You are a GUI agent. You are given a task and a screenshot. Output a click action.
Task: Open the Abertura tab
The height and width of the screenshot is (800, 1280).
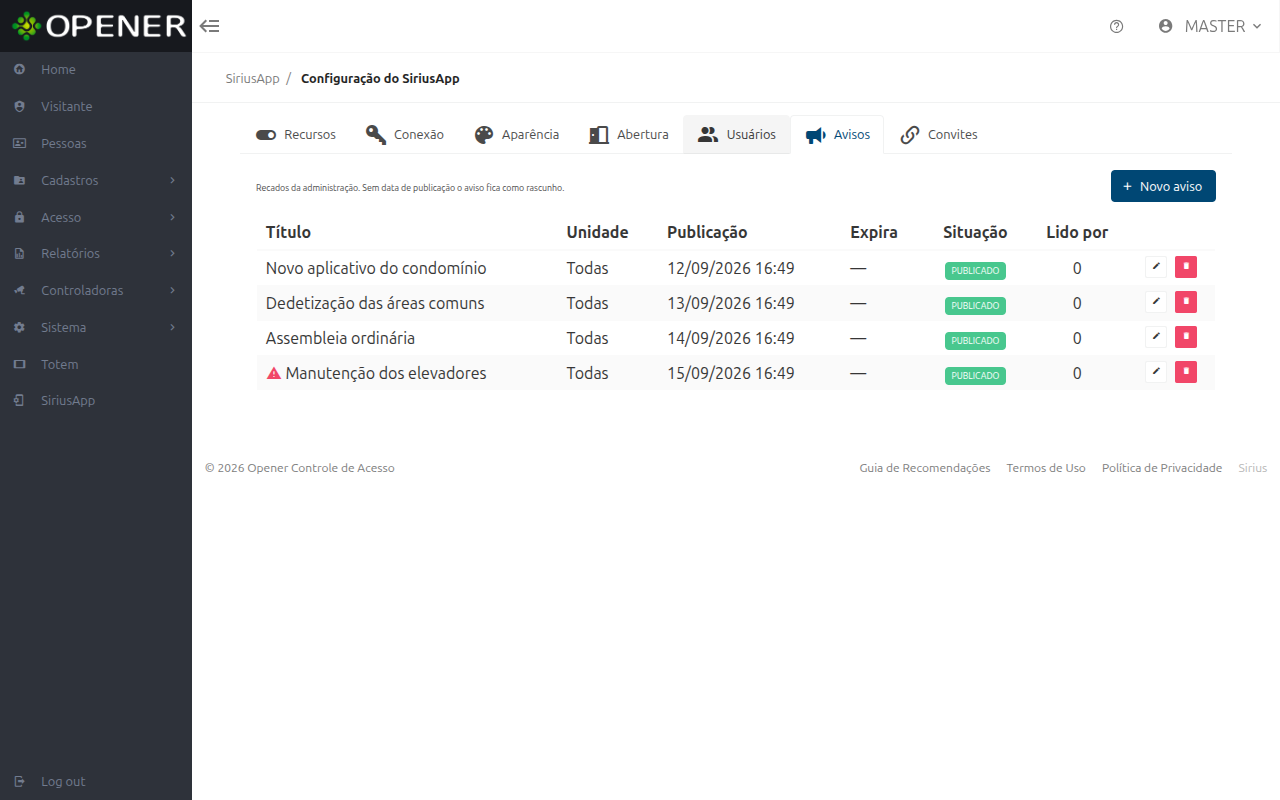pos(629,135)
